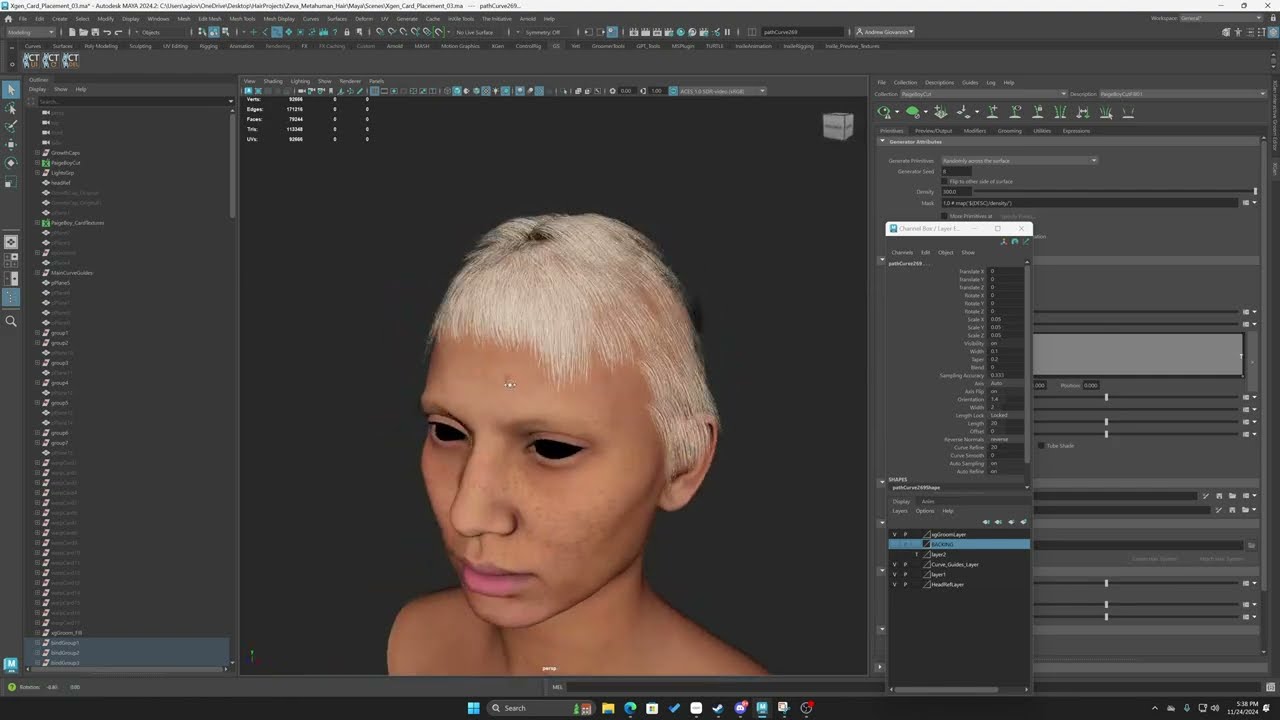1280x720 pixels.
Task: Toggle visibility V of xgGroomLayer
Action: [x=894, y=534]
